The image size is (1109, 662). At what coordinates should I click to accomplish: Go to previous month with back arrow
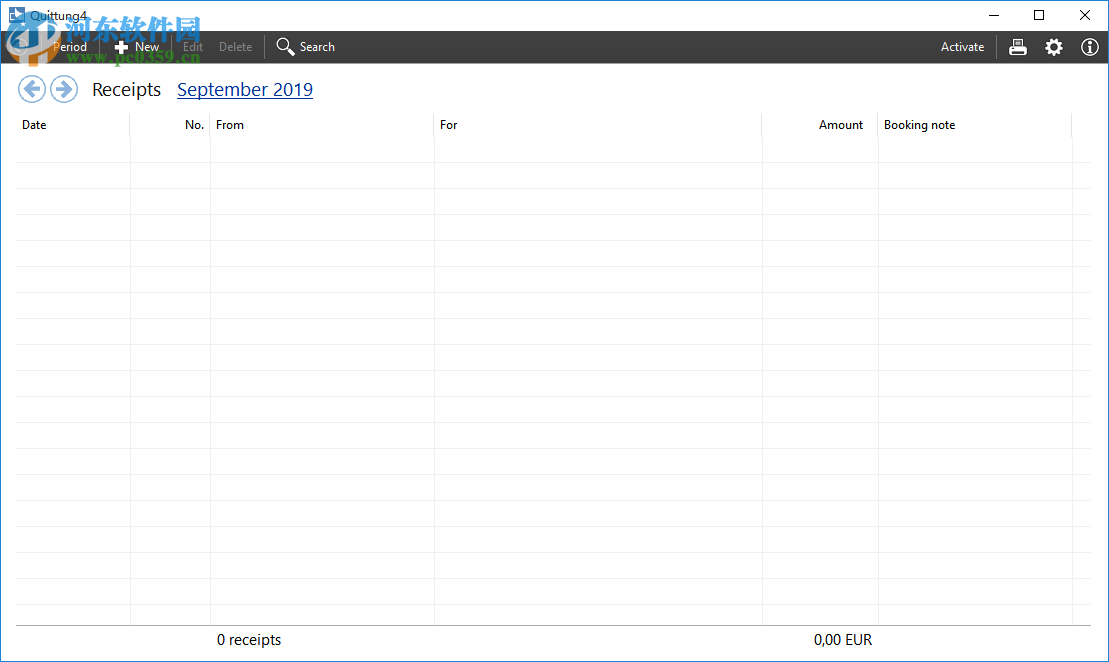coord(32,89)
